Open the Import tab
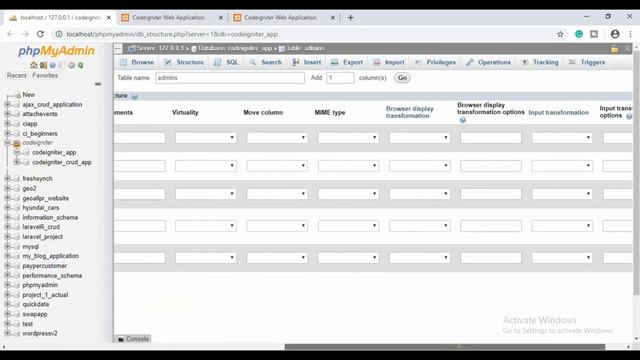Screen dimensions: 640x360 (389, 62)
